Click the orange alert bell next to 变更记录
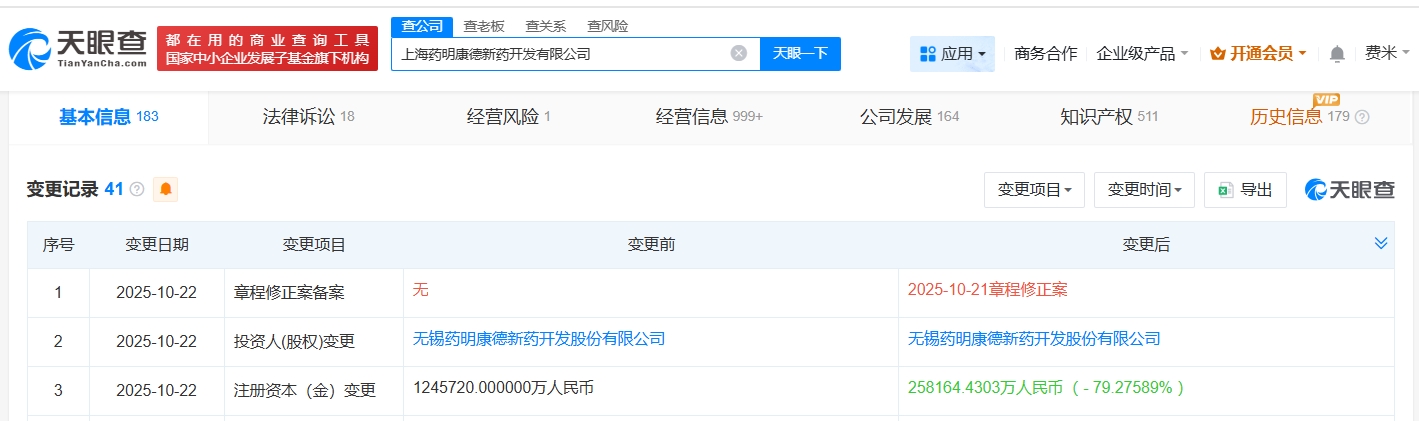1419x421 pixels. click(165, 189)
